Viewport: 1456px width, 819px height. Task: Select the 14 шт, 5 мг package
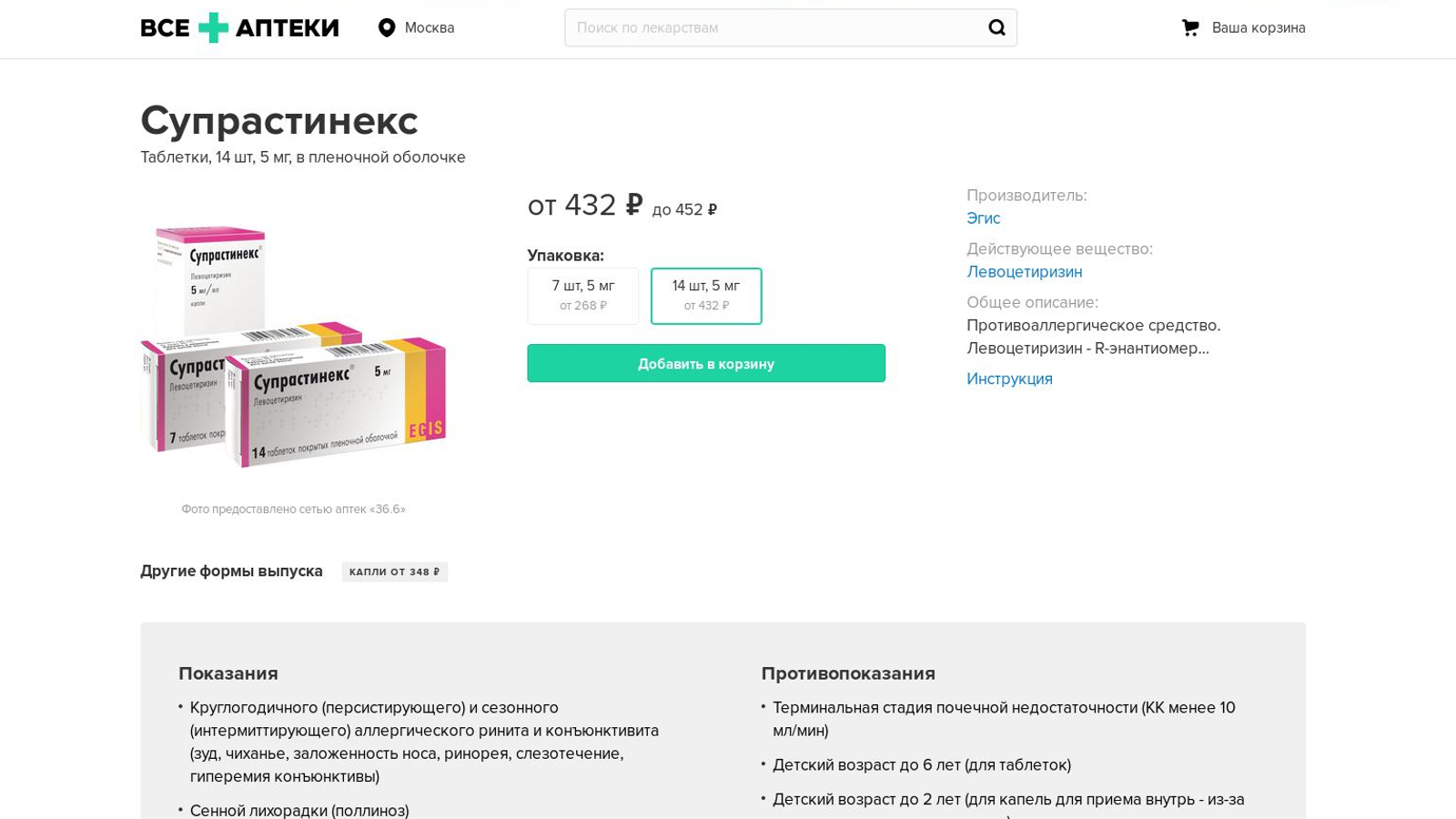click(706, 296)
